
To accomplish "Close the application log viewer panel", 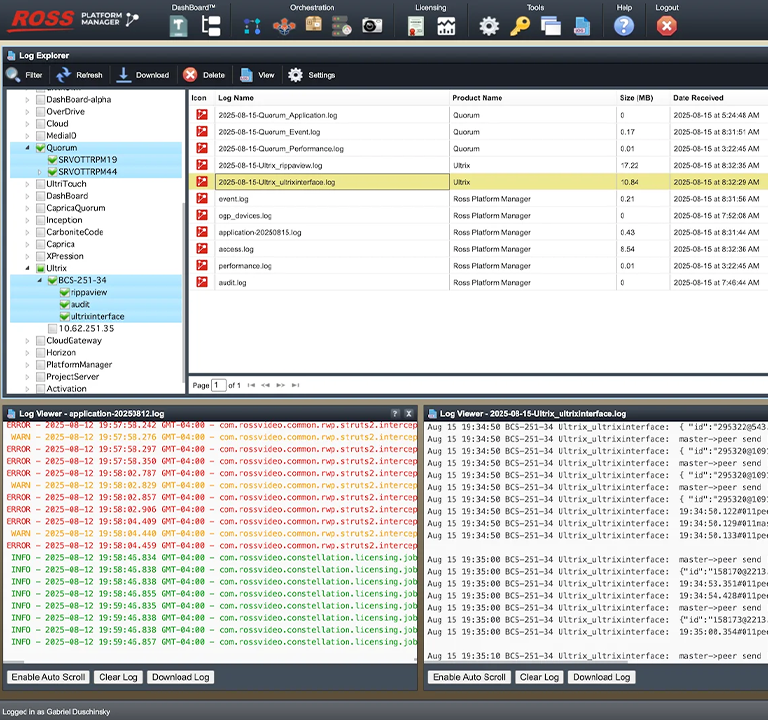I will click(409, 413).
